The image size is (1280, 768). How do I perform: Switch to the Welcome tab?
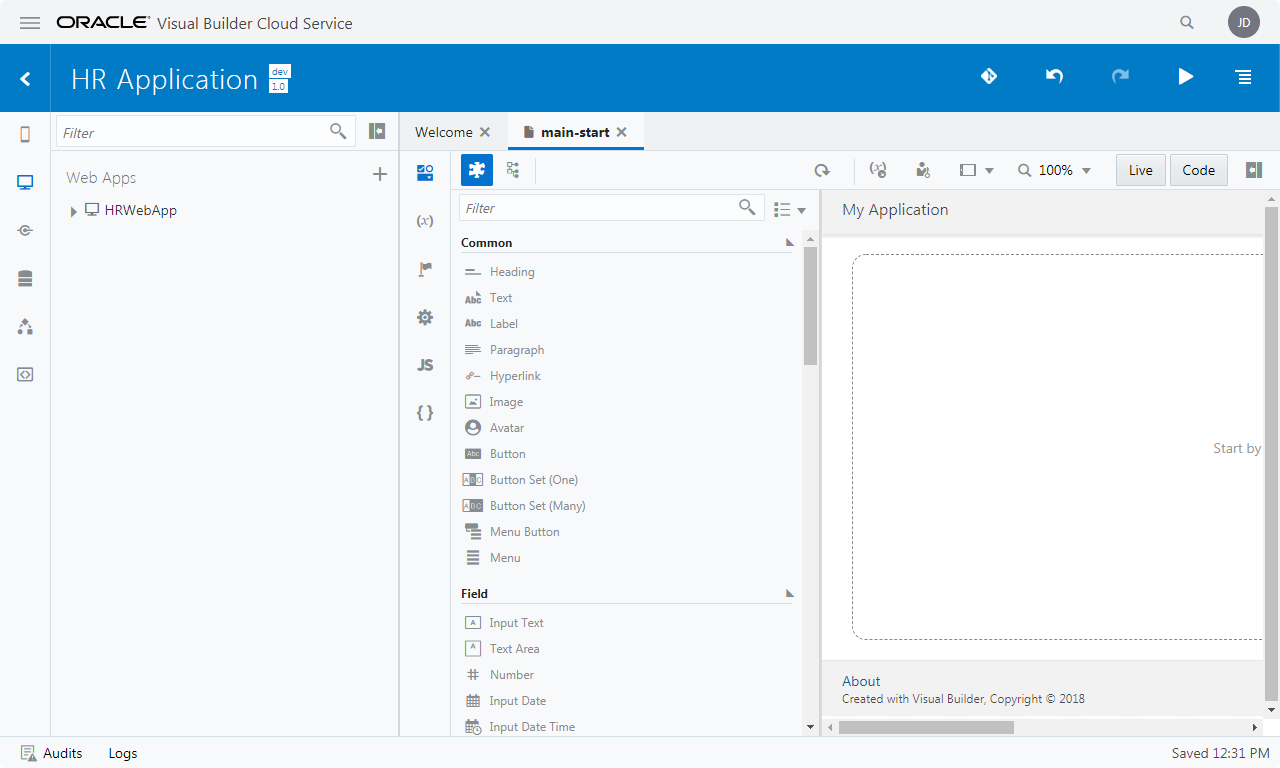[444, 132]
